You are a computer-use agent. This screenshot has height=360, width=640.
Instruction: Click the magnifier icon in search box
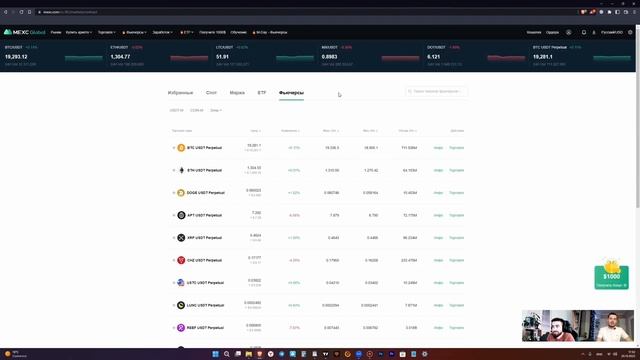tap(410, 91)
